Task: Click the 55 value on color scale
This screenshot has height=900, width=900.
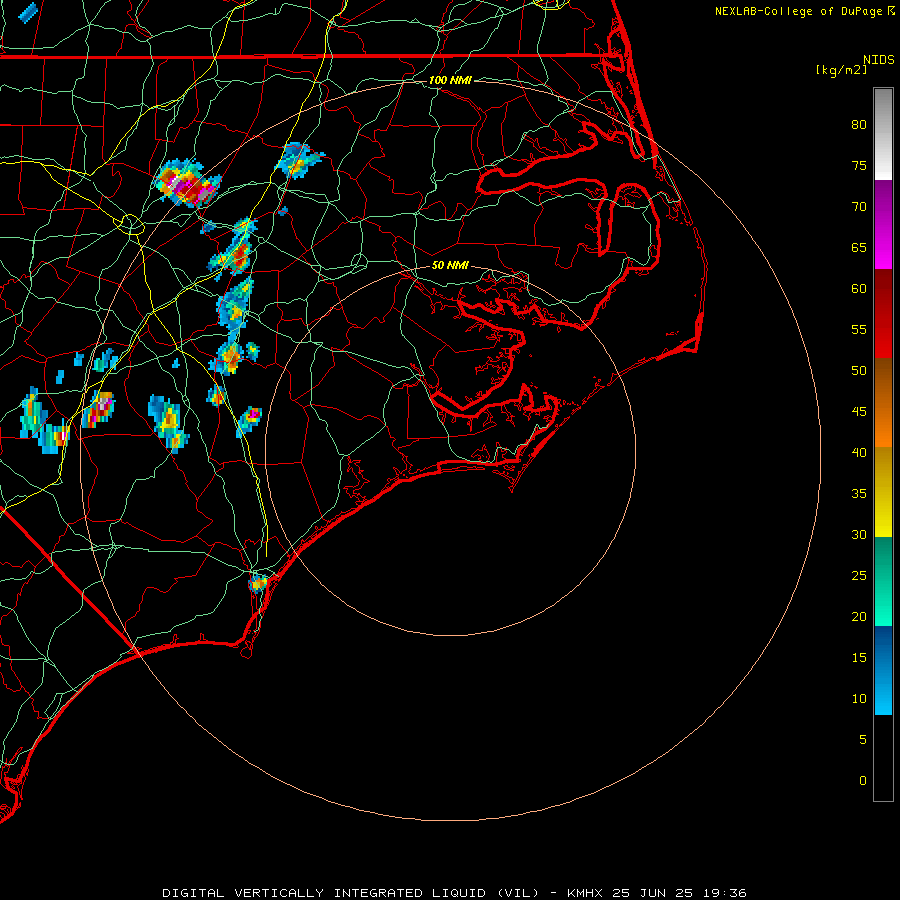Action: click(859, 329)
